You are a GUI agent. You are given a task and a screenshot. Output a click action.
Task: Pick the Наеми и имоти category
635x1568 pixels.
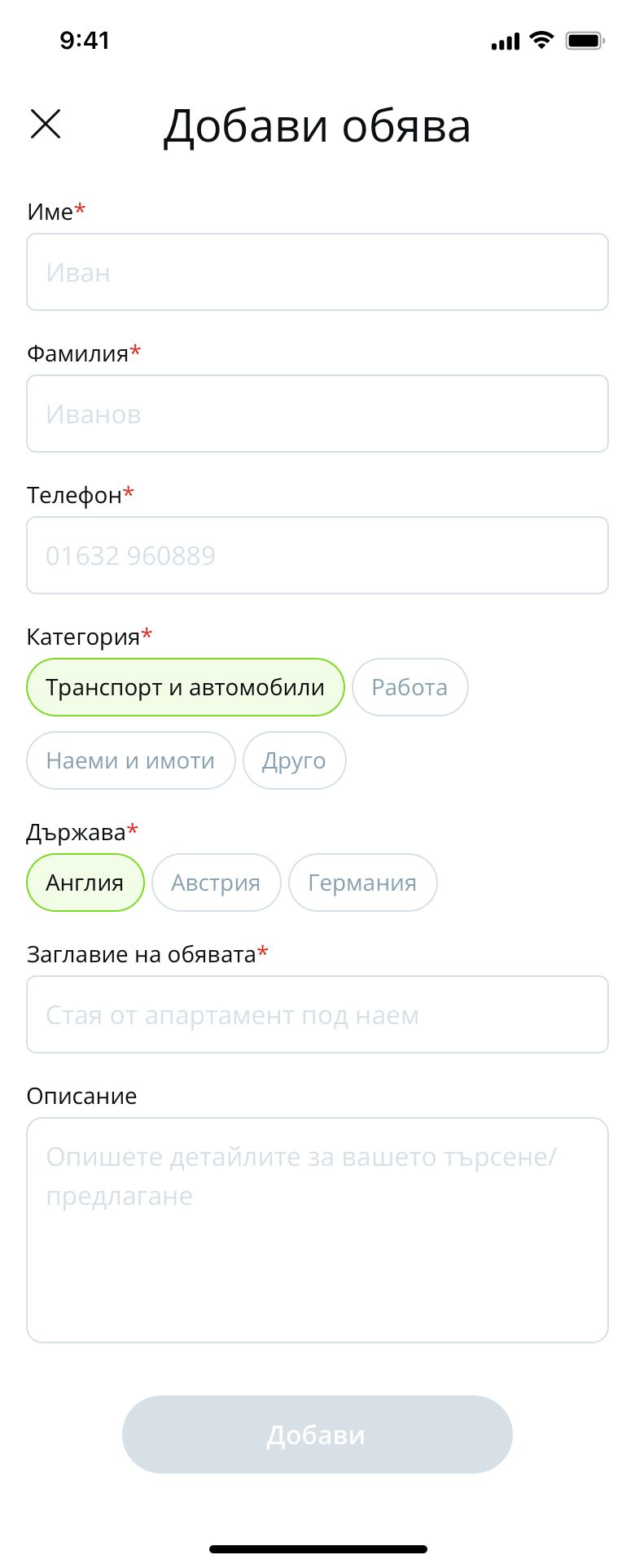(130, 760)
